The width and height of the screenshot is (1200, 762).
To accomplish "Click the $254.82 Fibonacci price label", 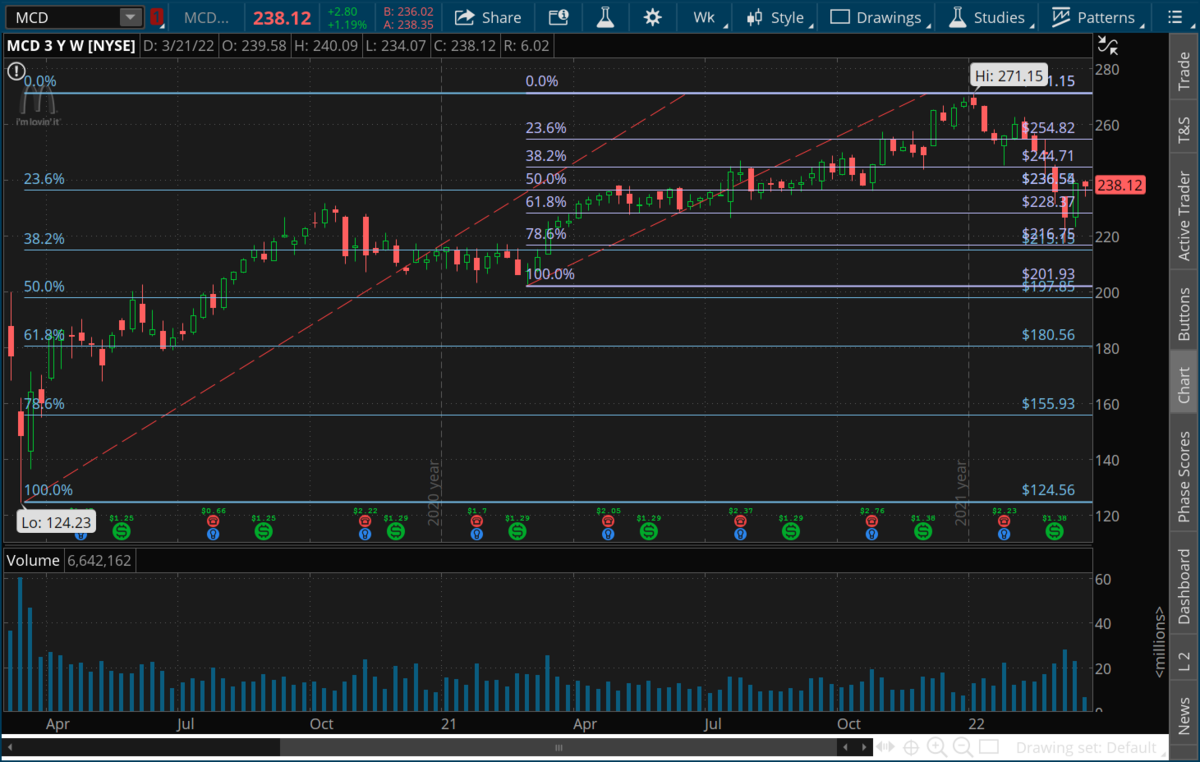I will 1048,128.
